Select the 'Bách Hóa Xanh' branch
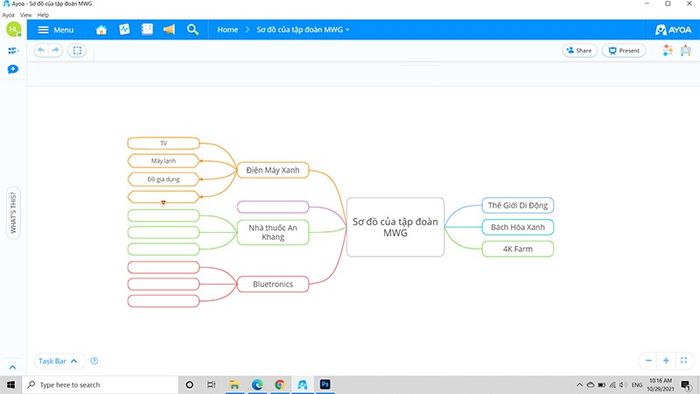 point(518,227)
